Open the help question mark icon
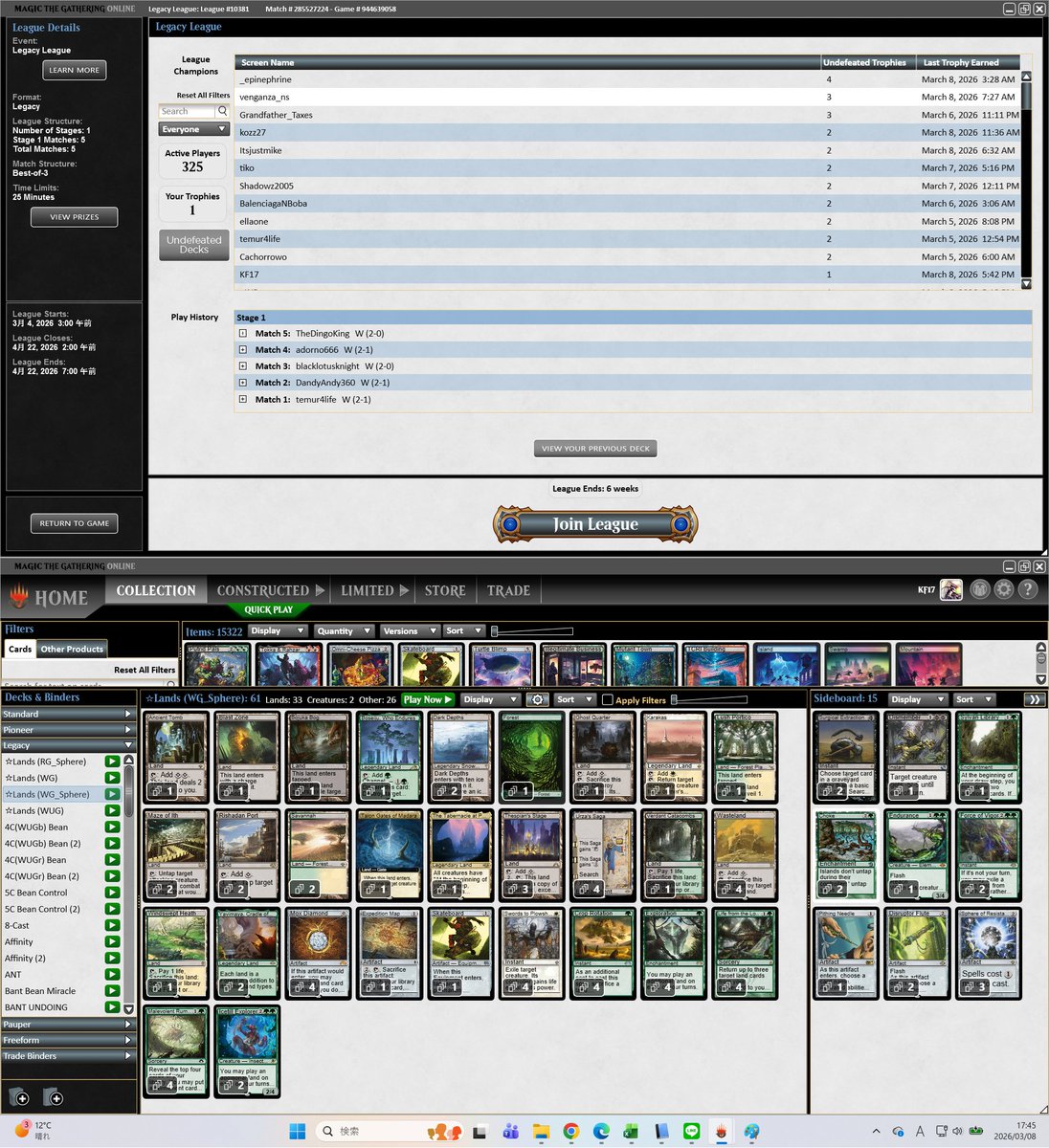Viewport: 1049px width, 1148px height. pos(1028,589)
